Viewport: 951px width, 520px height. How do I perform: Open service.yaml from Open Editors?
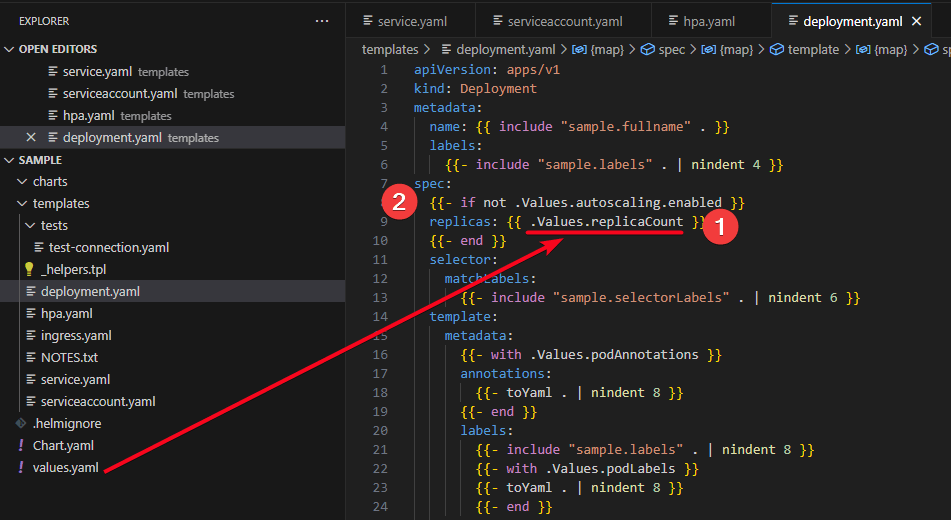point(97,72)
